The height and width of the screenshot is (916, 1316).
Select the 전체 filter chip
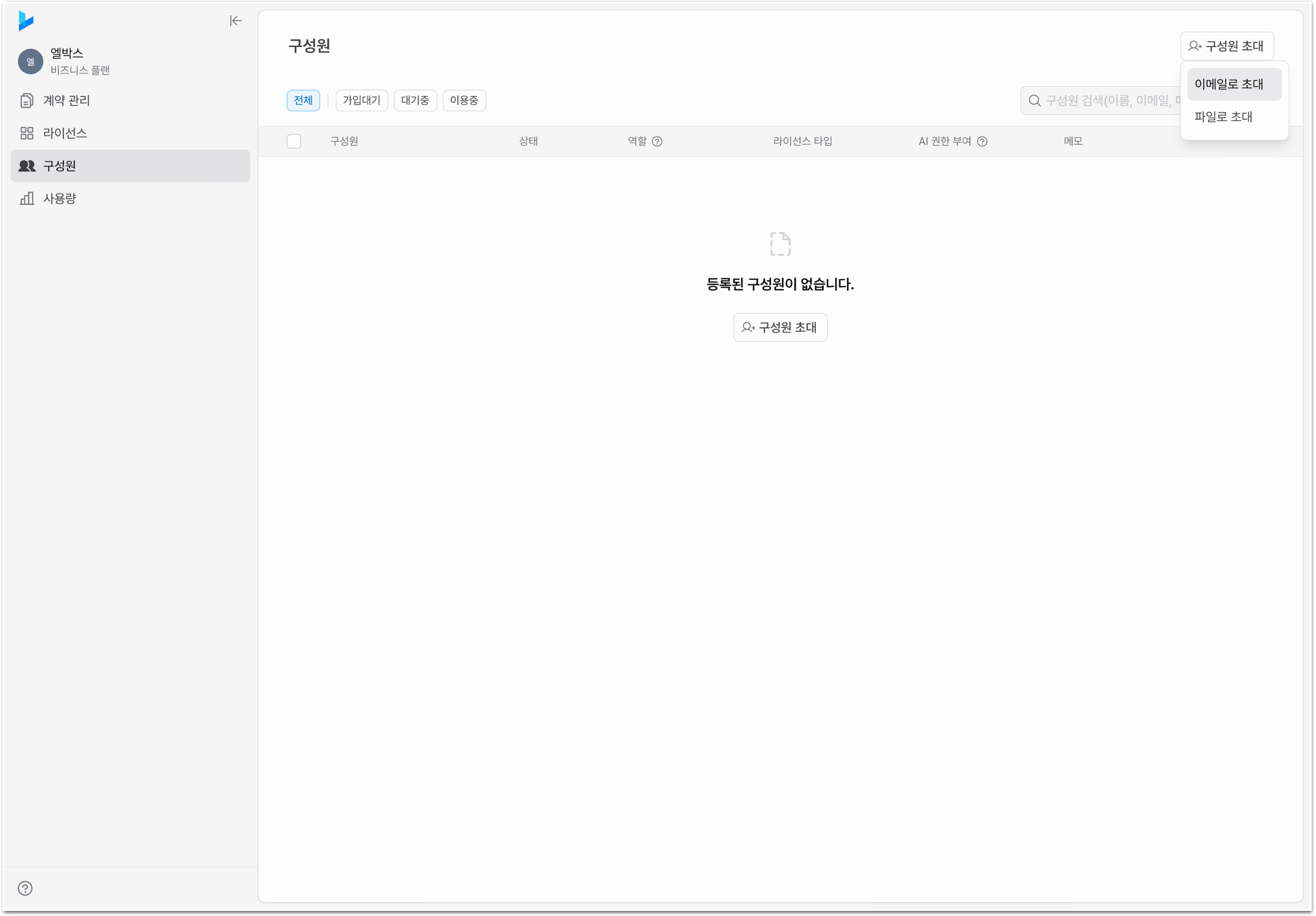[x=303, y=100]
